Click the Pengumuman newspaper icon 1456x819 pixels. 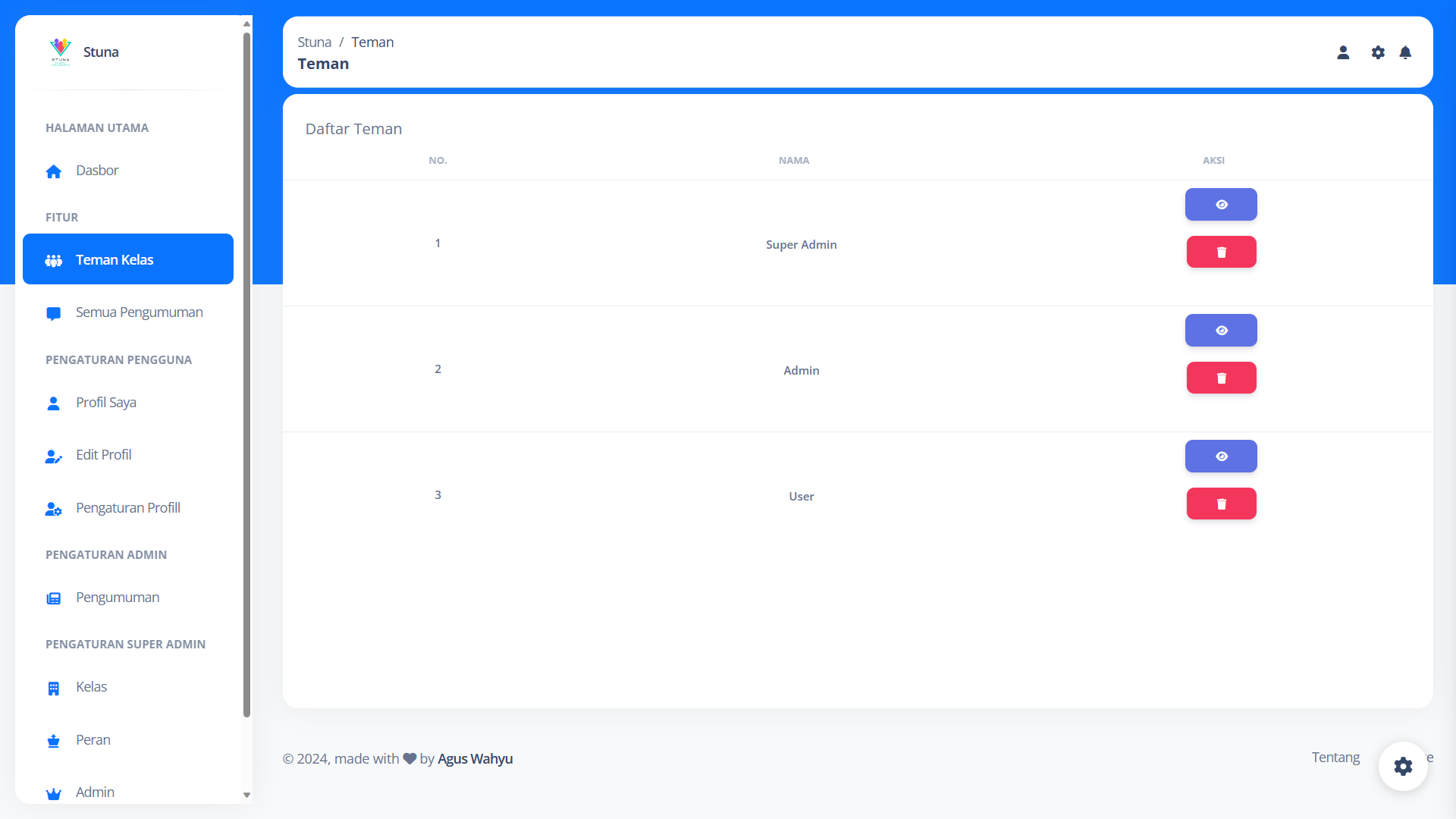[54, 598]
